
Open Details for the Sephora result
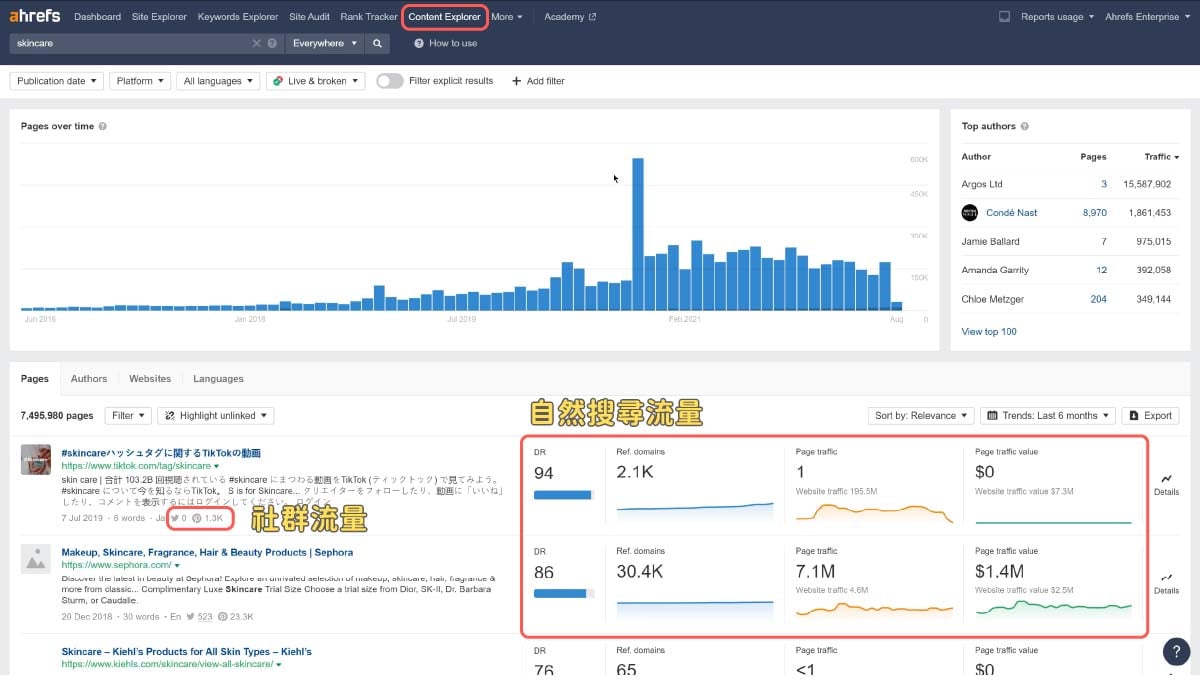click(1166, 583)
